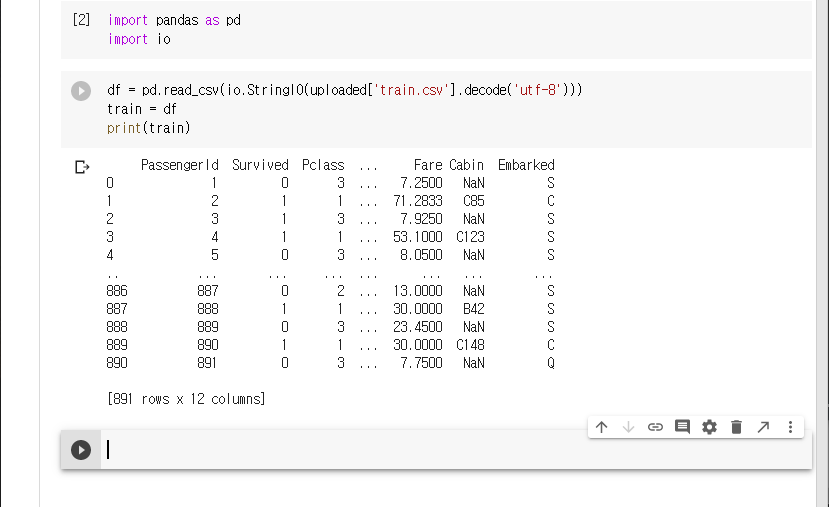Screen dimensions: 829x507
Task: Open the three-dot more cell actions menu
Action: 790,427
